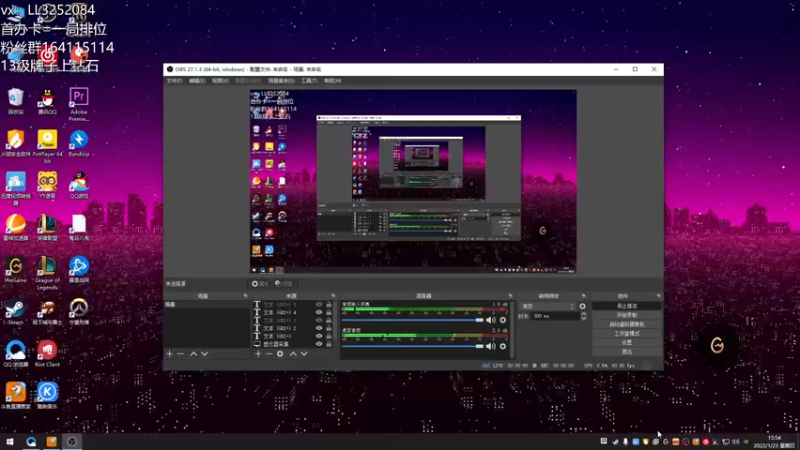
Task: Open the Windows Start button
Action: (9, 442)
